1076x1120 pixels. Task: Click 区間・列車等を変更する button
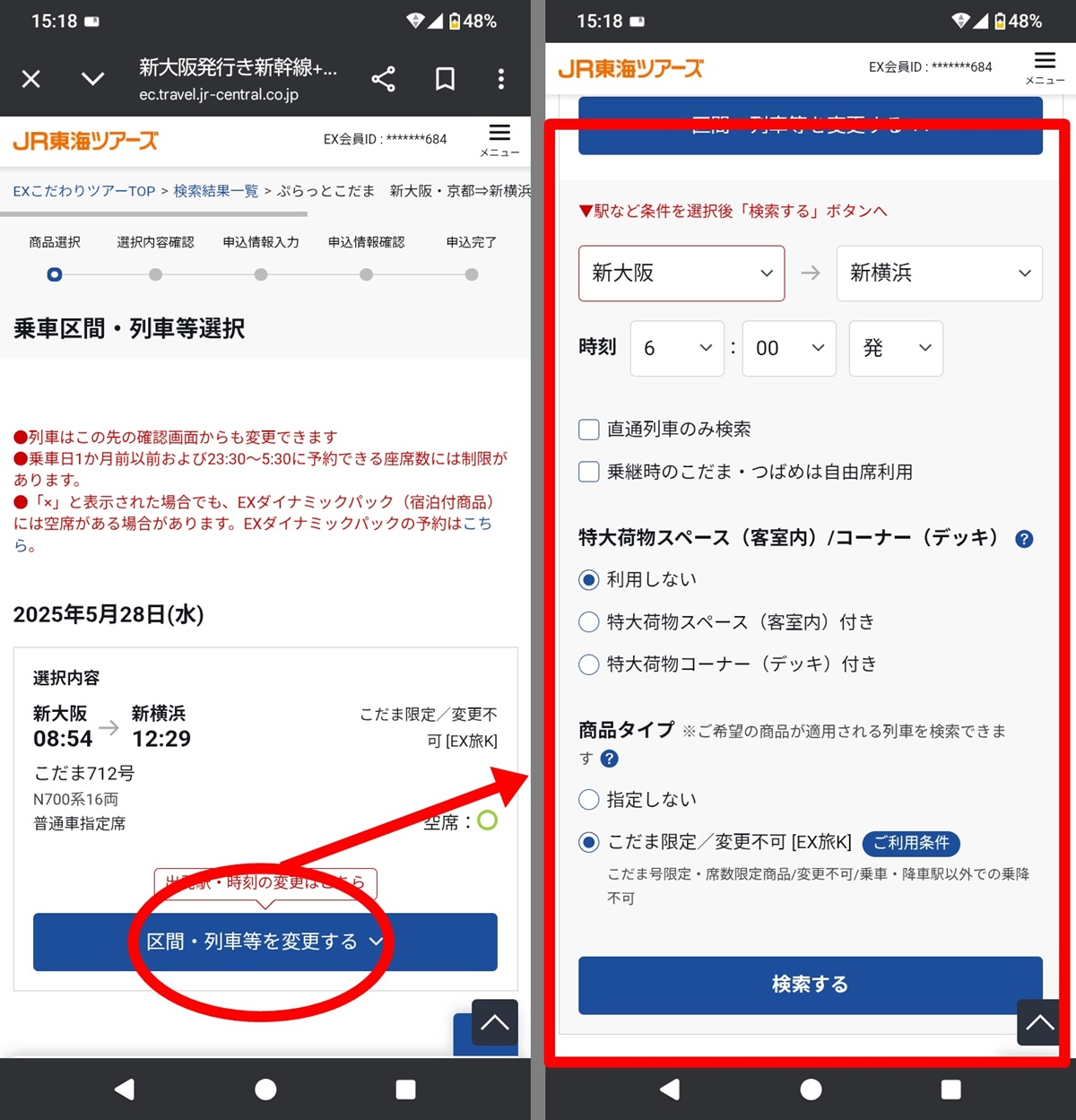point(265,942)
